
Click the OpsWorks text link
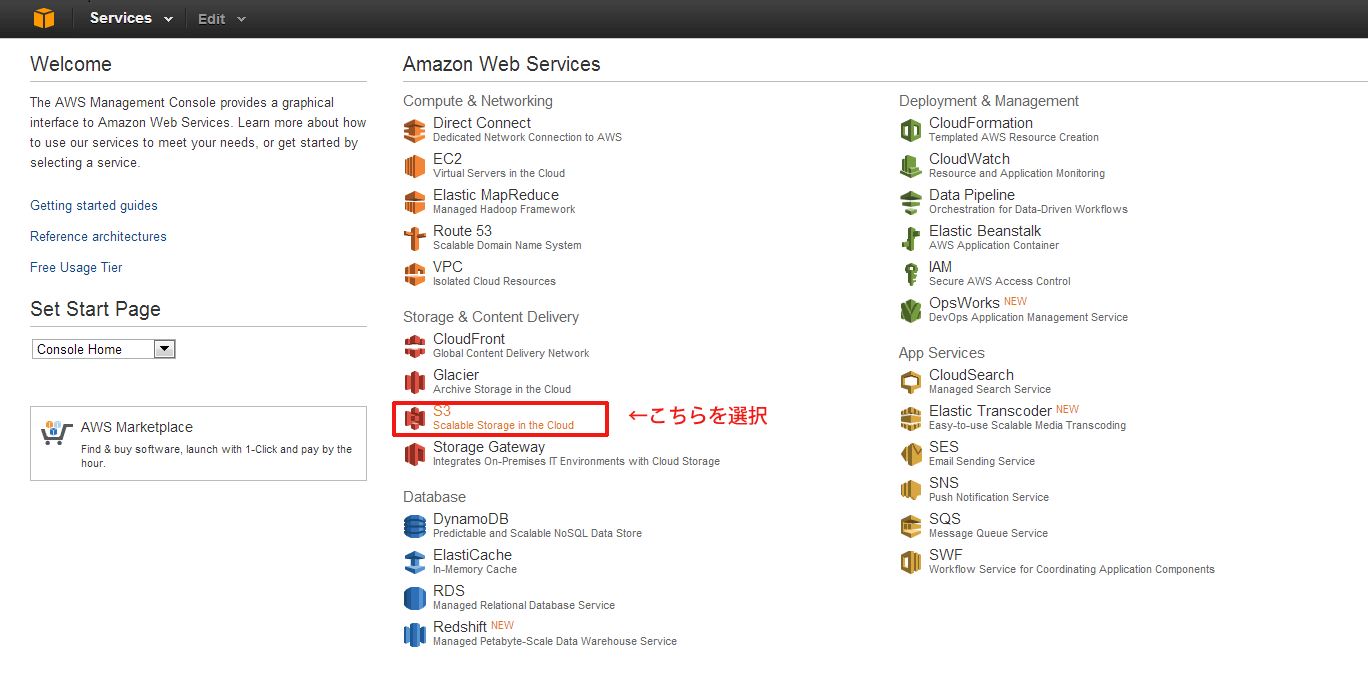[x=964, y=303]
